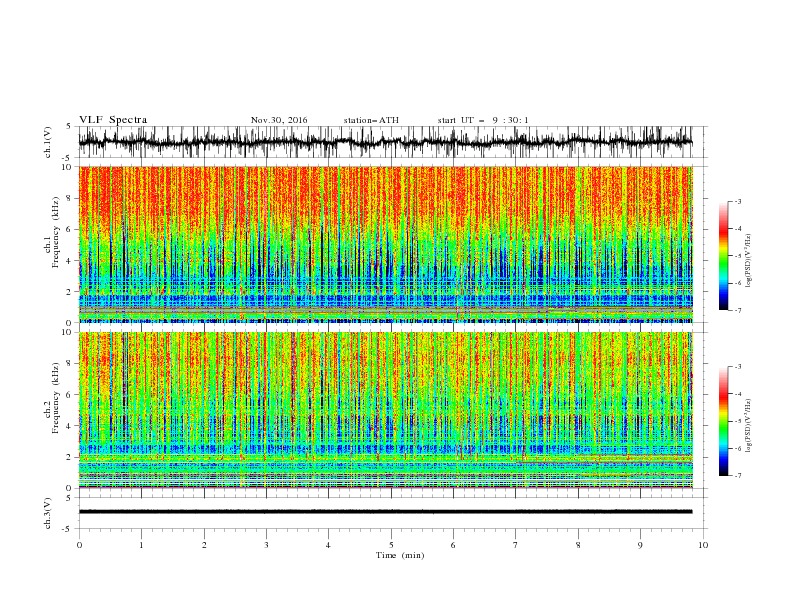Click the "9" tick on the time axis
This screenshot has height=612, width=792.
tap(640, 545)
